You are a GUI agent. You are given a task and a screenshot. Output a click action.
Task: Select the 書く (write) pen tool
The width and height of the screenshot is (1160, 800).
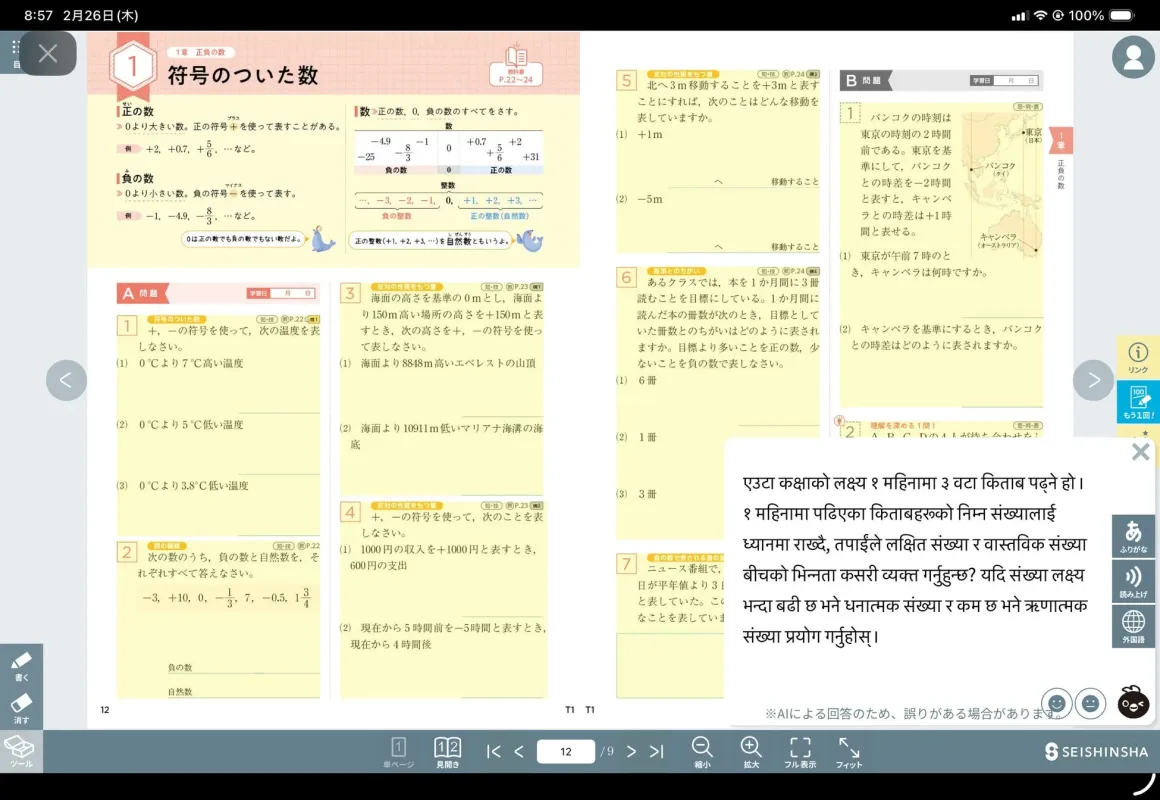(x=21, y=664)
